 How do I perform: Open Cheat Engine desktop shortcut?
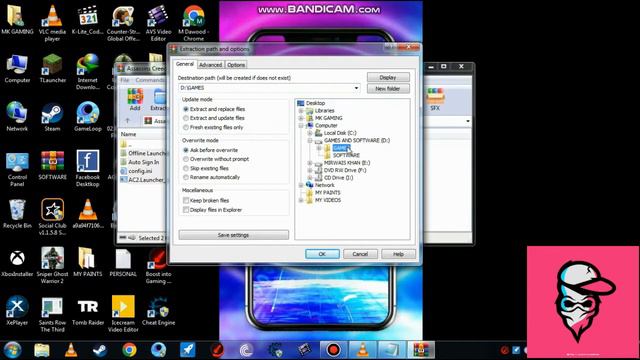158,311
